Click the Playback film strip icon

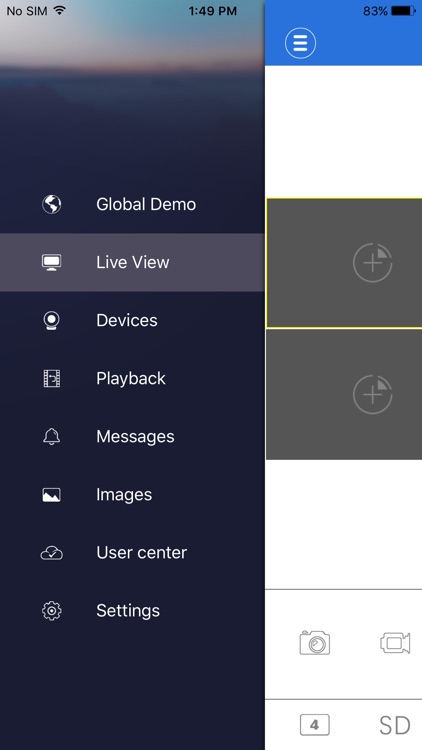52,378
